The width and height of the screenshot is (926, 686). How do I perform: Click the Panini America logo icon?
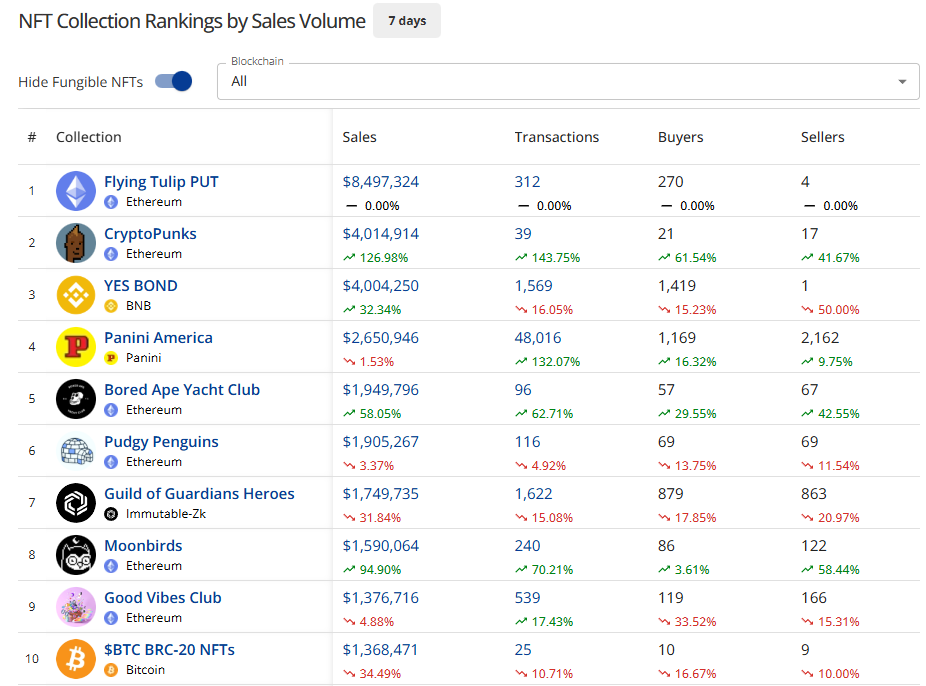(76, 347)
